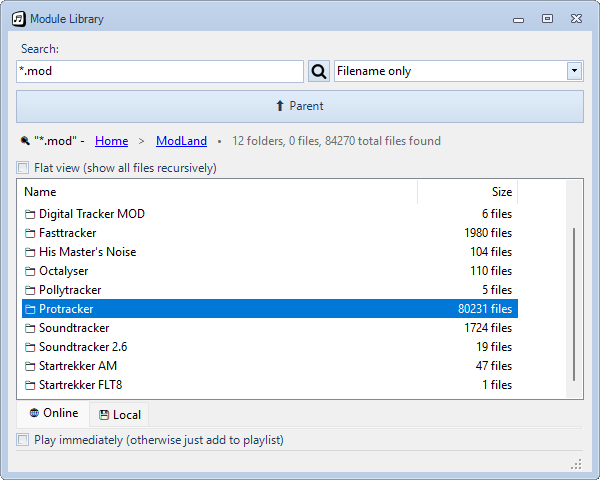
Task: Enable Flat view checkbox
Action: click(x=23, y=168)
